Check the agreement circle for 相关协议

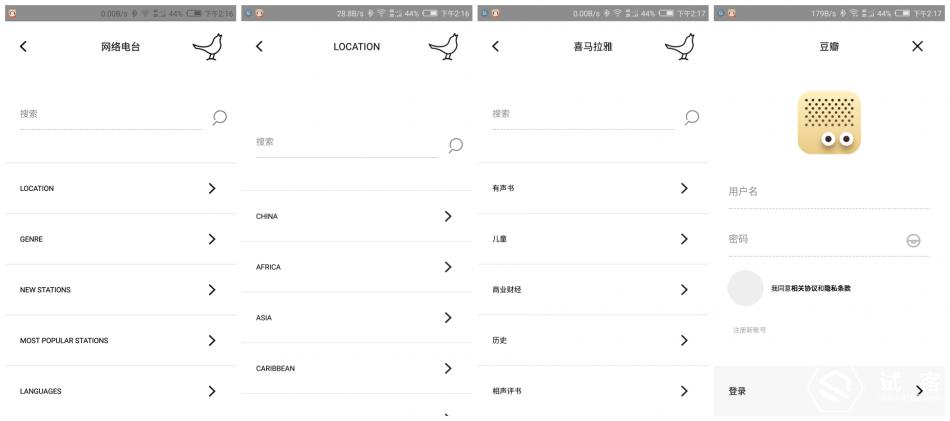pos(745,288)
